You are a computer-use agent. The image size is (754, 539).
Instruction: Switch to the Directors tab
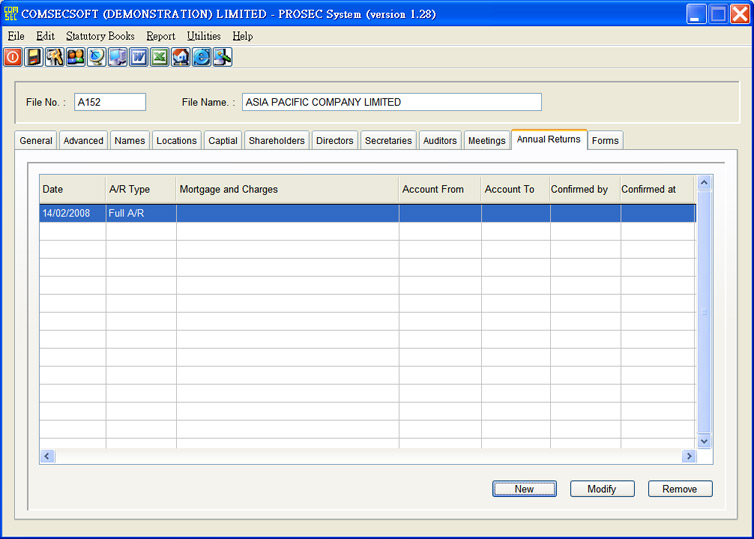click(x=334, y=141)
